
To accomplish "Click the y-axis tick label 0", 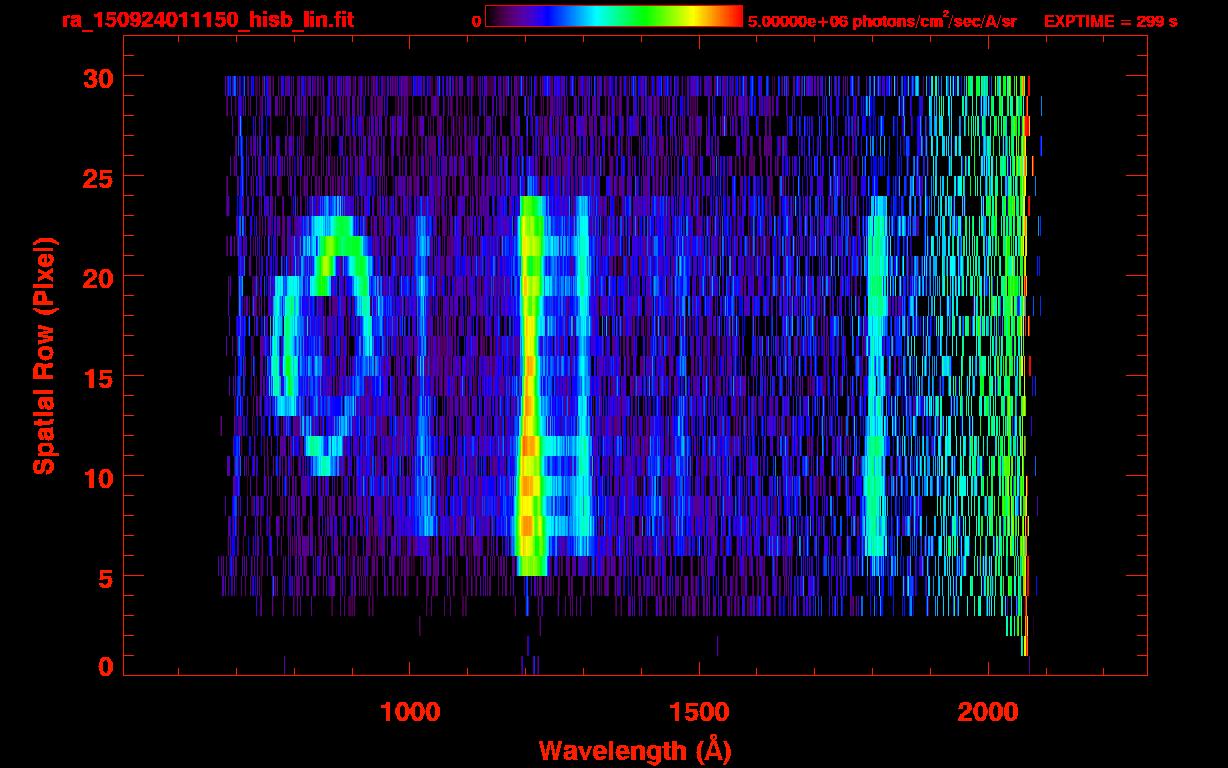I will click(105, 666).
